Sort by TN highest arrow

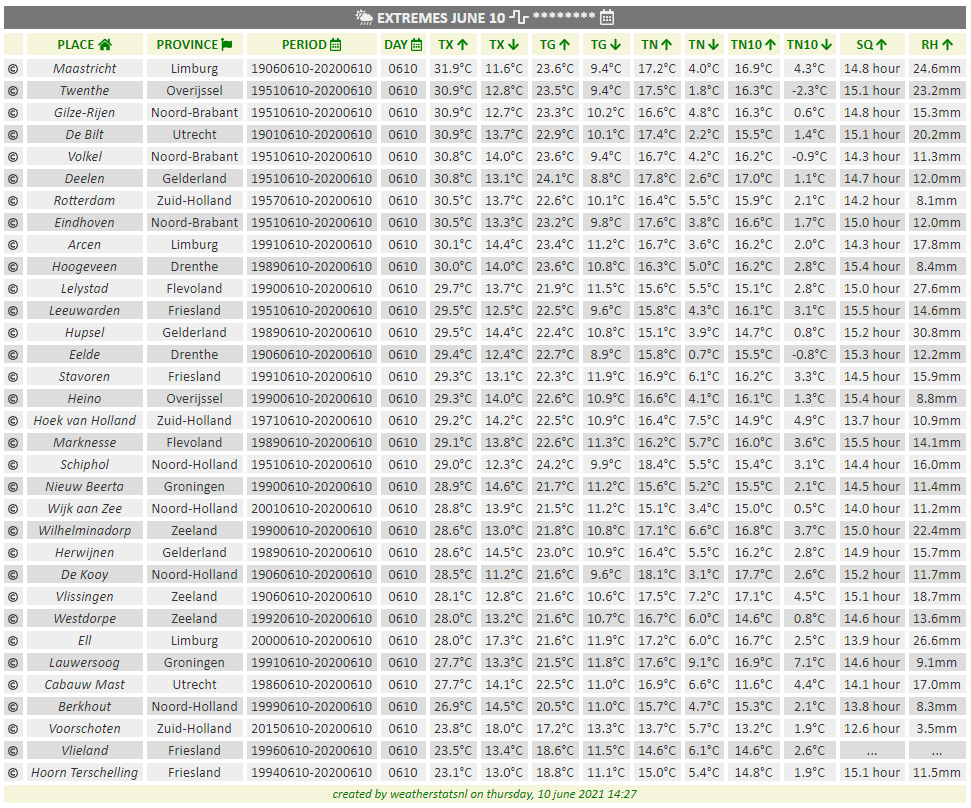pyautogui.click(x=666, y=45)
